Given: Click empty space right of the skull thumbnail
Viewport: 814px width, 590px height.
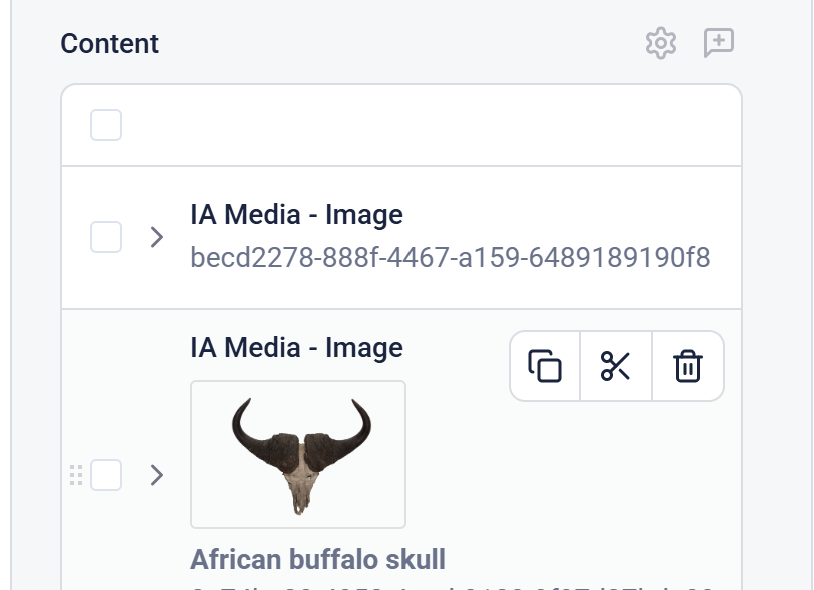Looking at the screenshot, I should point(560,470).
